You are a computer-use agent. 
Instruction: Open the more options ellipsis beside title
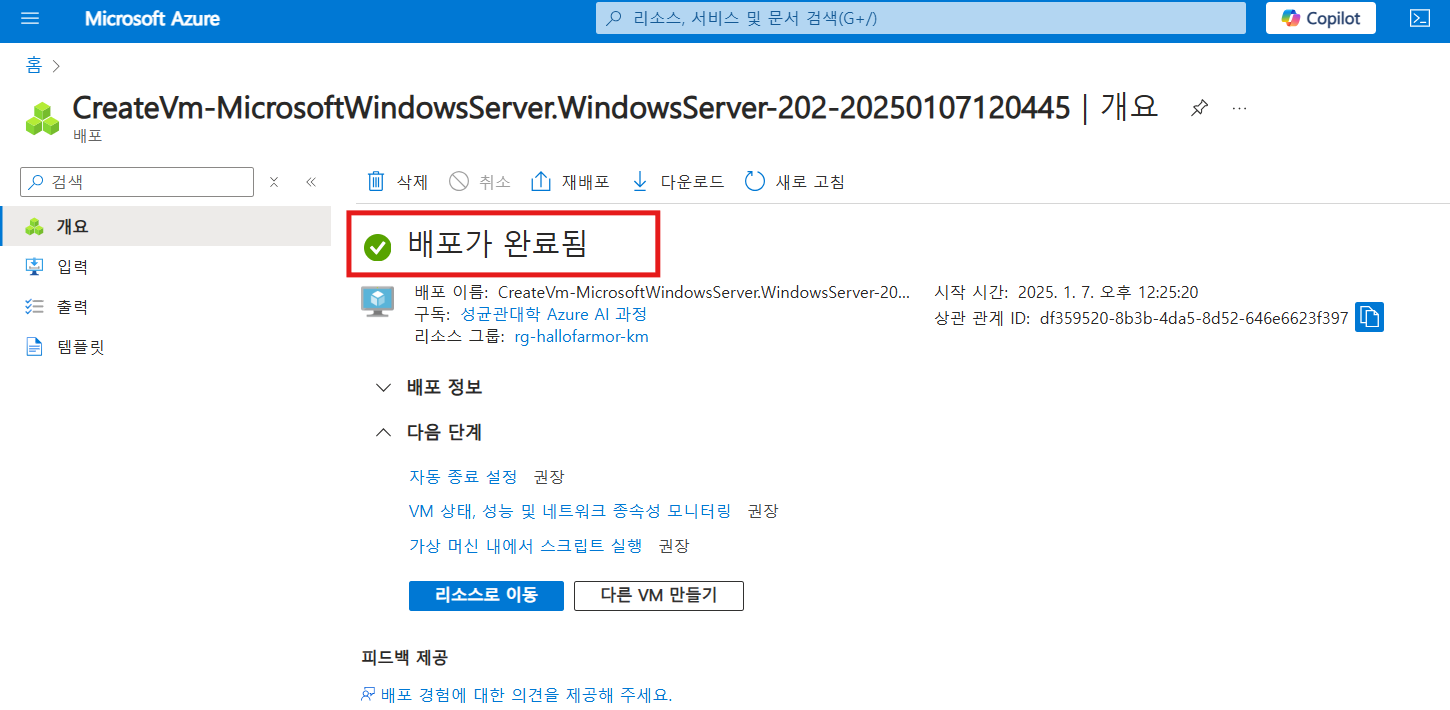pyautogui.click(x=1240, y=108)
